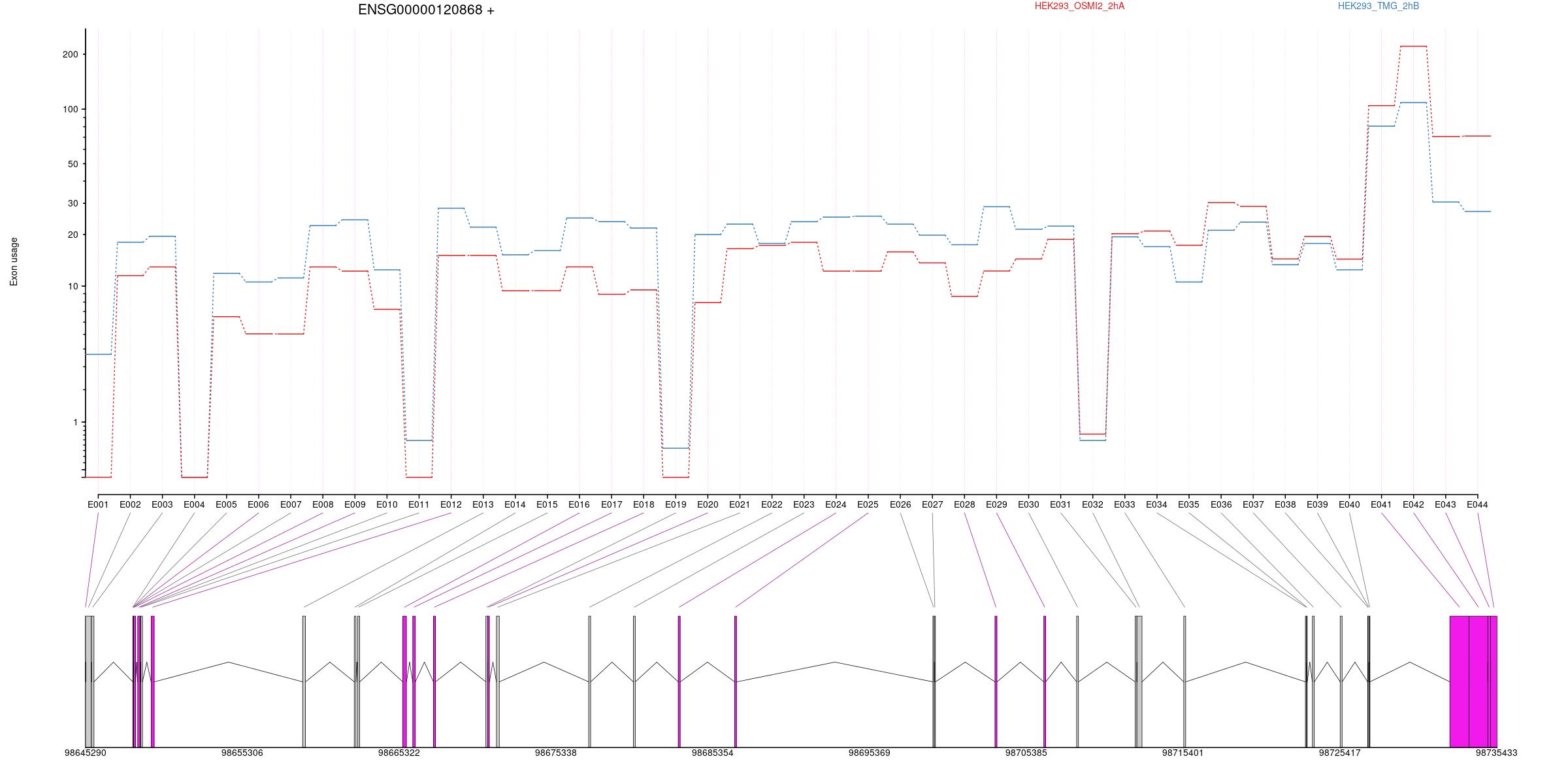Image resolution: width=1568 pixels, height=784 pixels.
Task: Click exon label E043
Action: point(1445,504)
